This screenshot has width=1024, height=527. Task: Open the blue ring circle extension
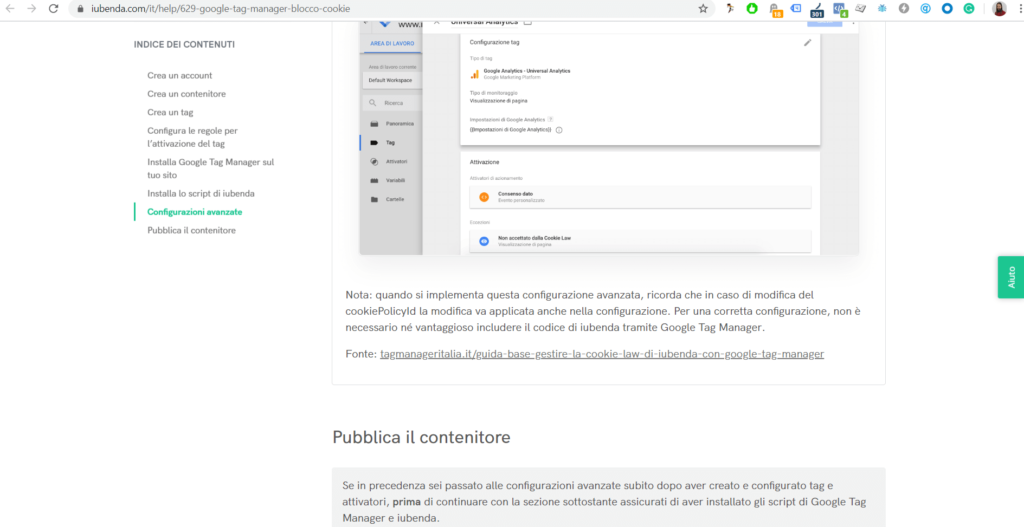(947, 8)
